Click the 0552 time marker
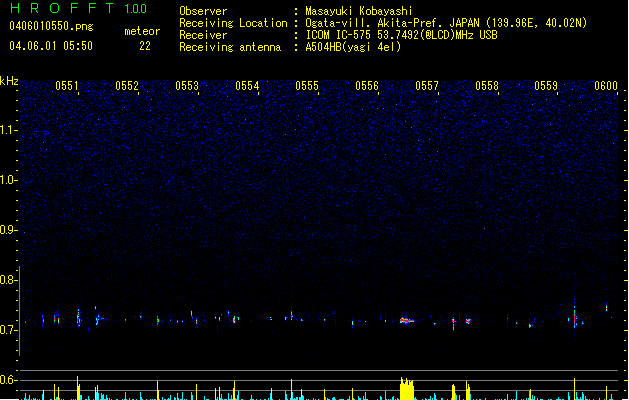The width and height of the screenshot is (629, 400). (127, 86)
